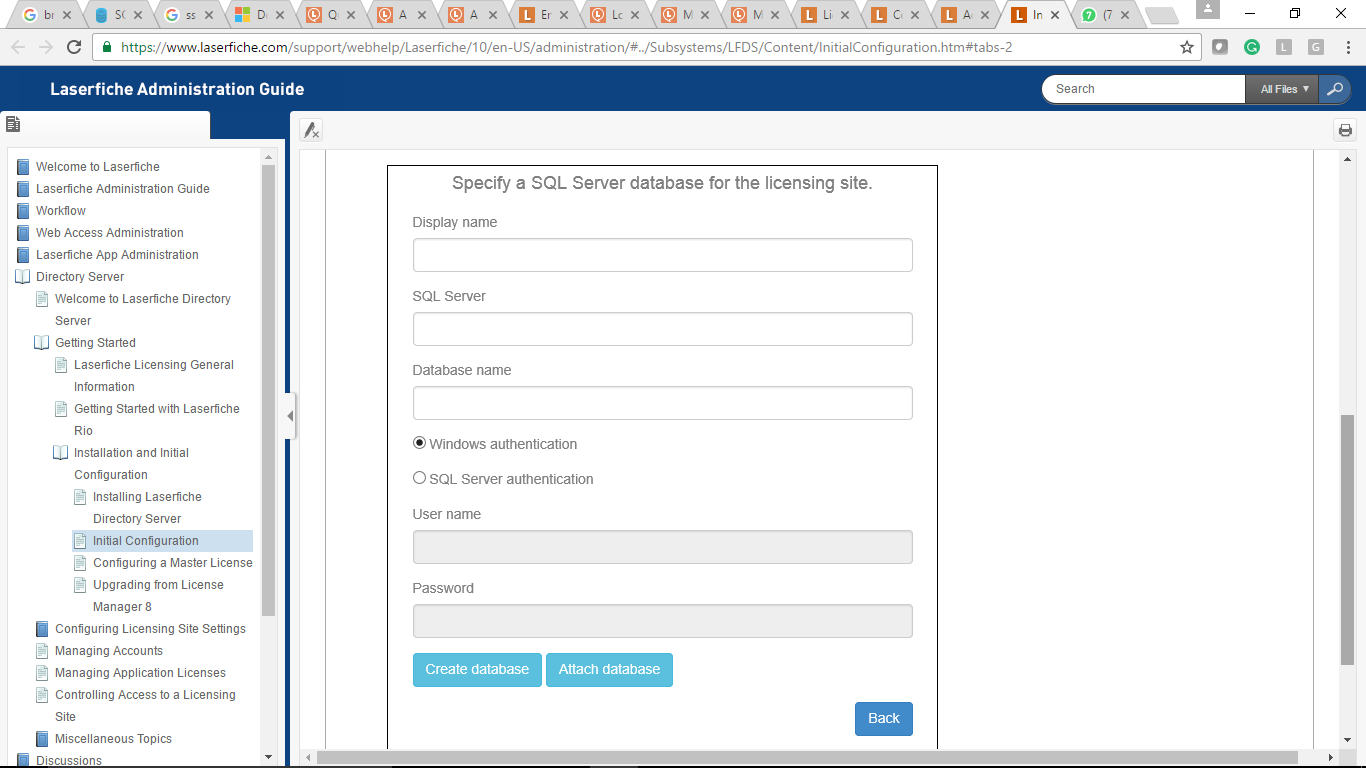This screenshot has height=768, width=1366.
Task: Open the All Files search filter dropdown
Action: point(1282,89)
